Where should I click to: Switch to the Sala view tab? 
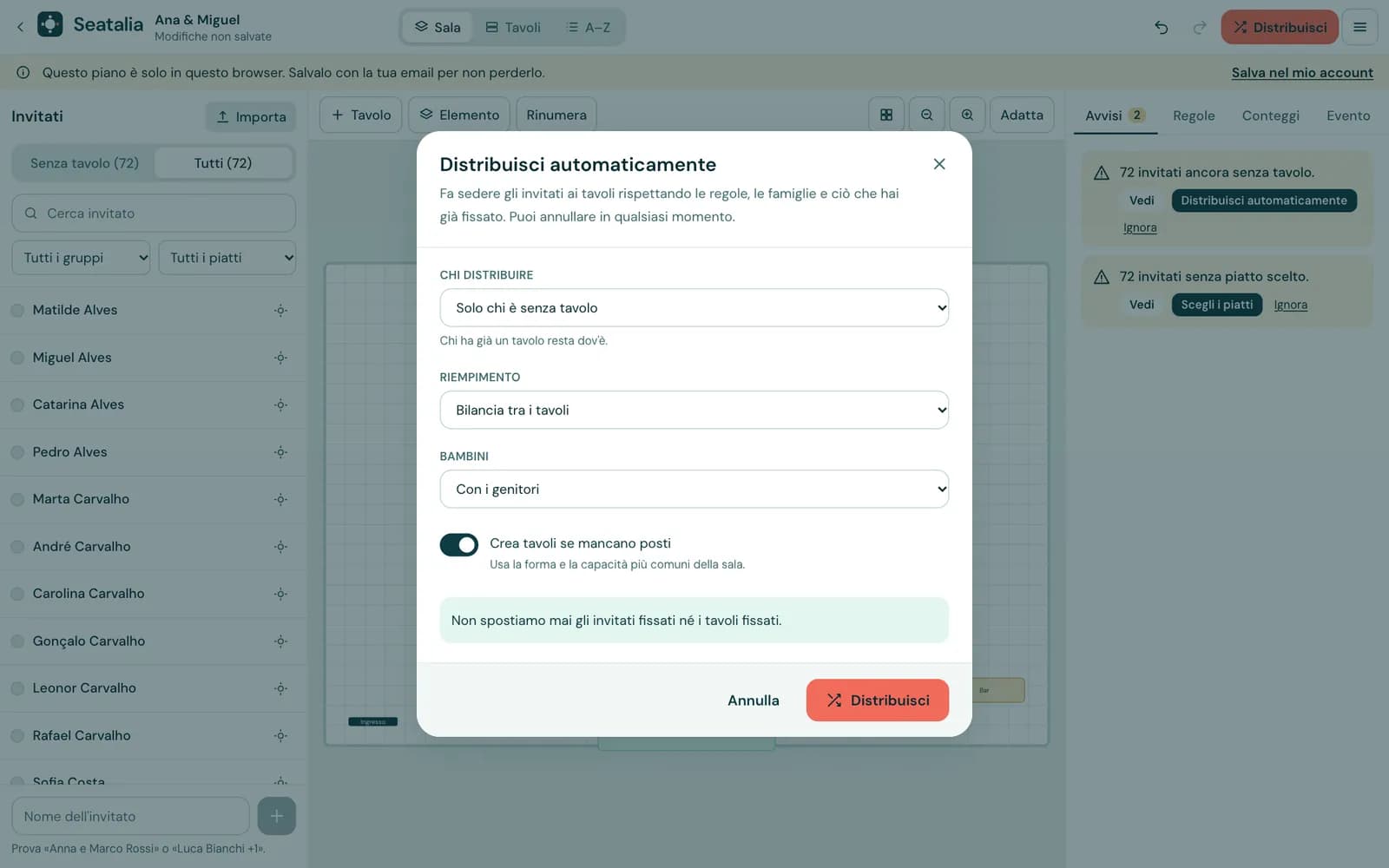pos(437,28)
